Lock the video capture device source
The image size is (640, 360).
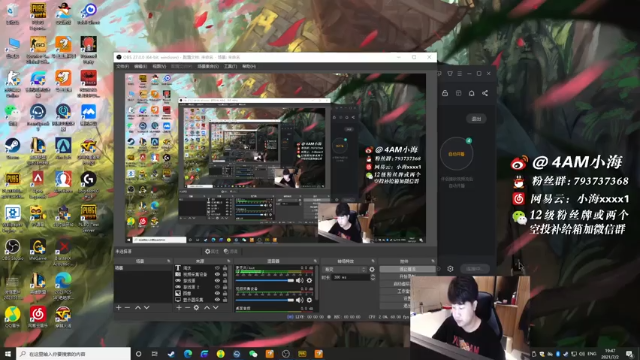point(225,274)
